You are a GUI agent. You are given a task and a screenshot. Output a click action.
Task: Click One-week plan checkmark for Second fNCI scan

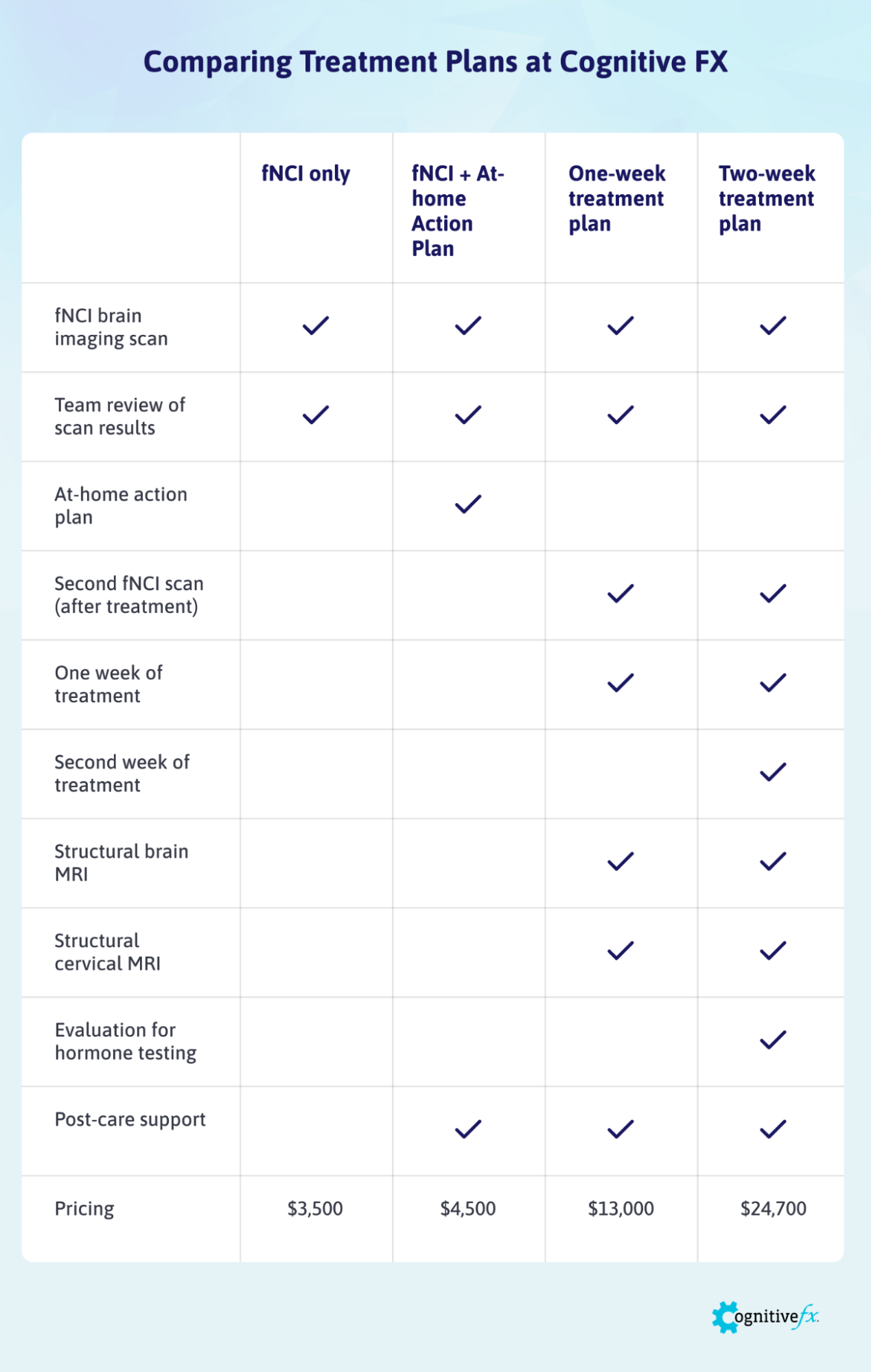[620, 594]
